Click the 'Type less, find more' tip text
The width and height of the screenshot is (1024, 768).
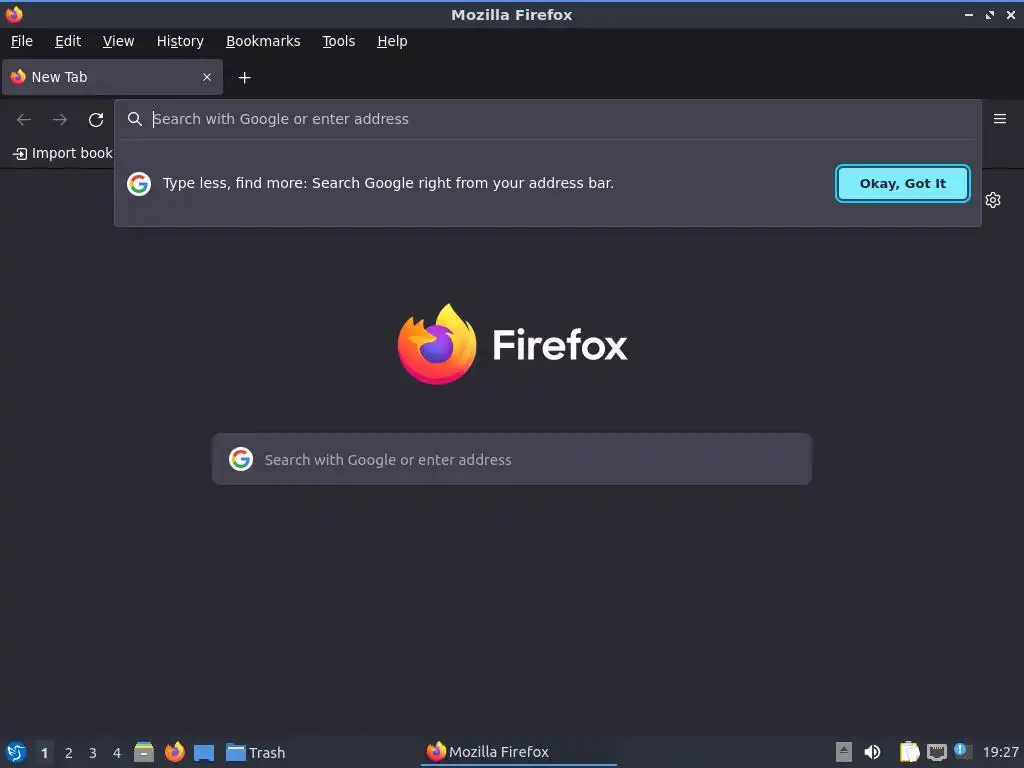pos(389,184)
